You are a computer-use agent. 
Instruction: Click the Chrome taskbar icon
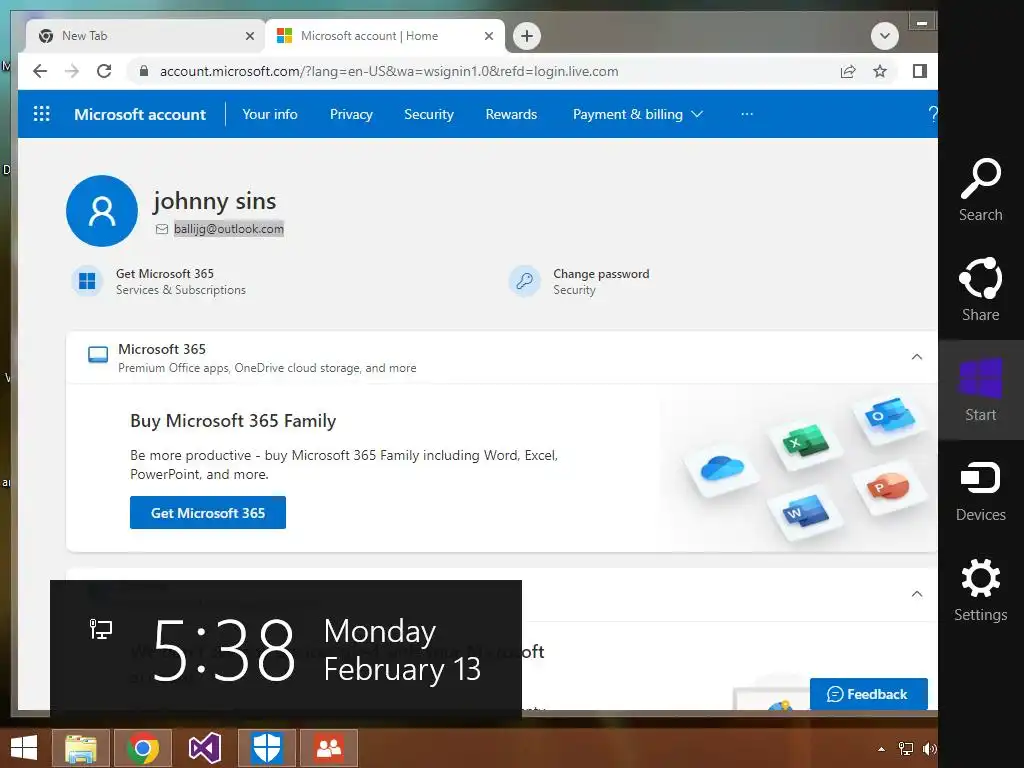143,748
